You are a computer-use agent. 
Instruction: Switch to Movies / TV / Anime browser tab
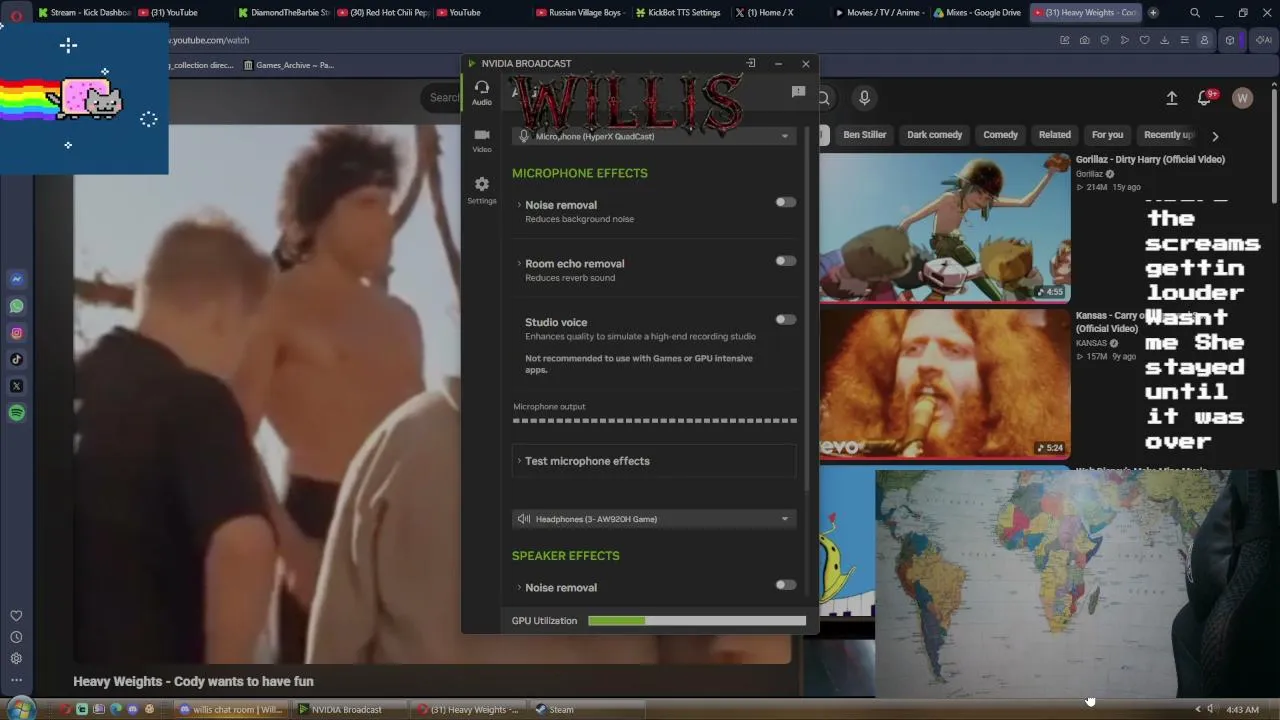pos(880,13)
